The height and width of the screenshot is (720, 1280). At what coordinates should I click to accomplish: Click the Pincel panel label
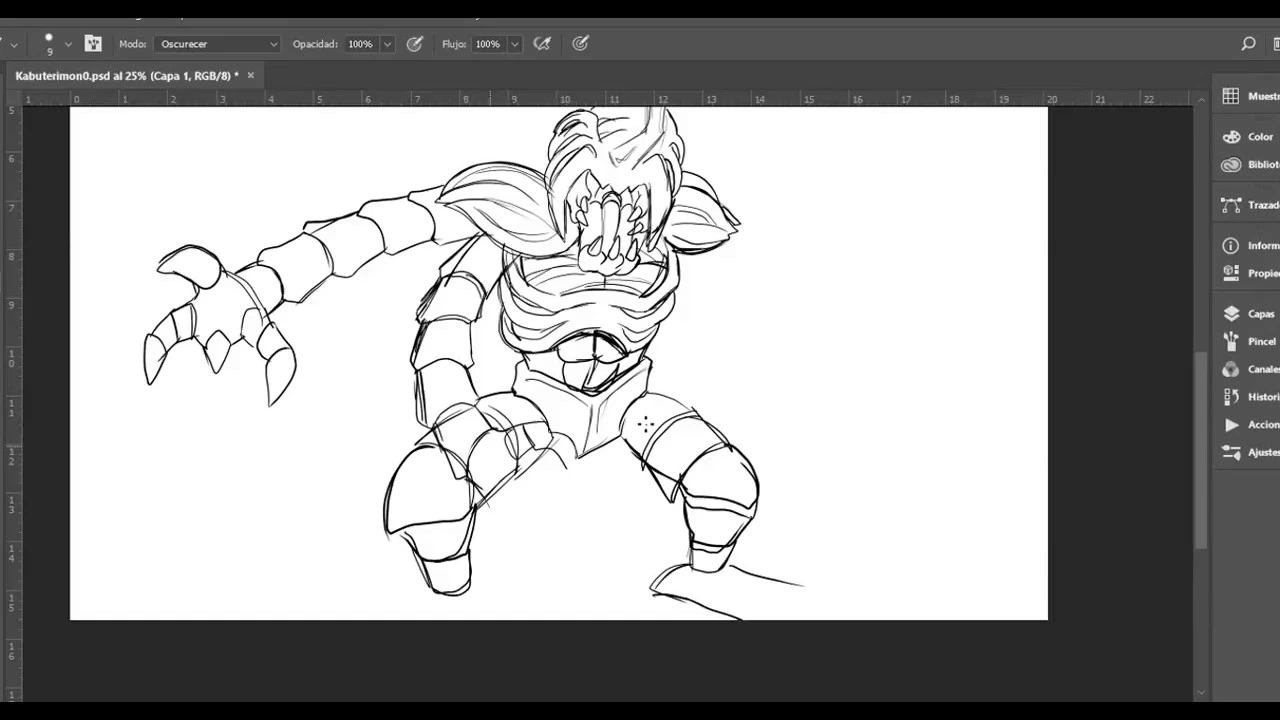click(x=1262, y=341)
